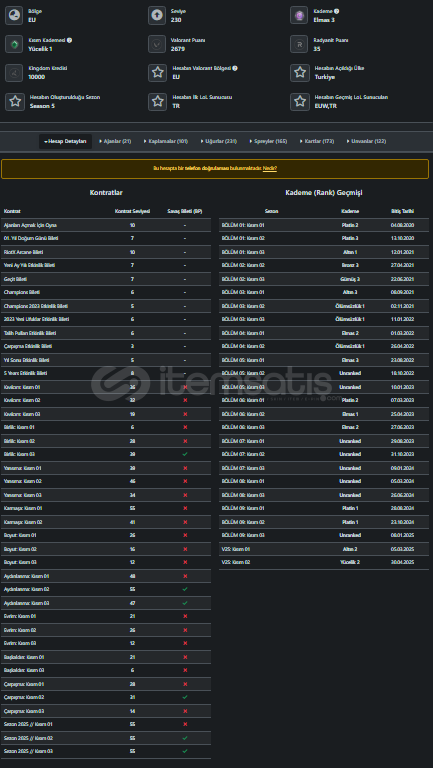Click the Bitiş Tarihi column header

coord(402,212)
